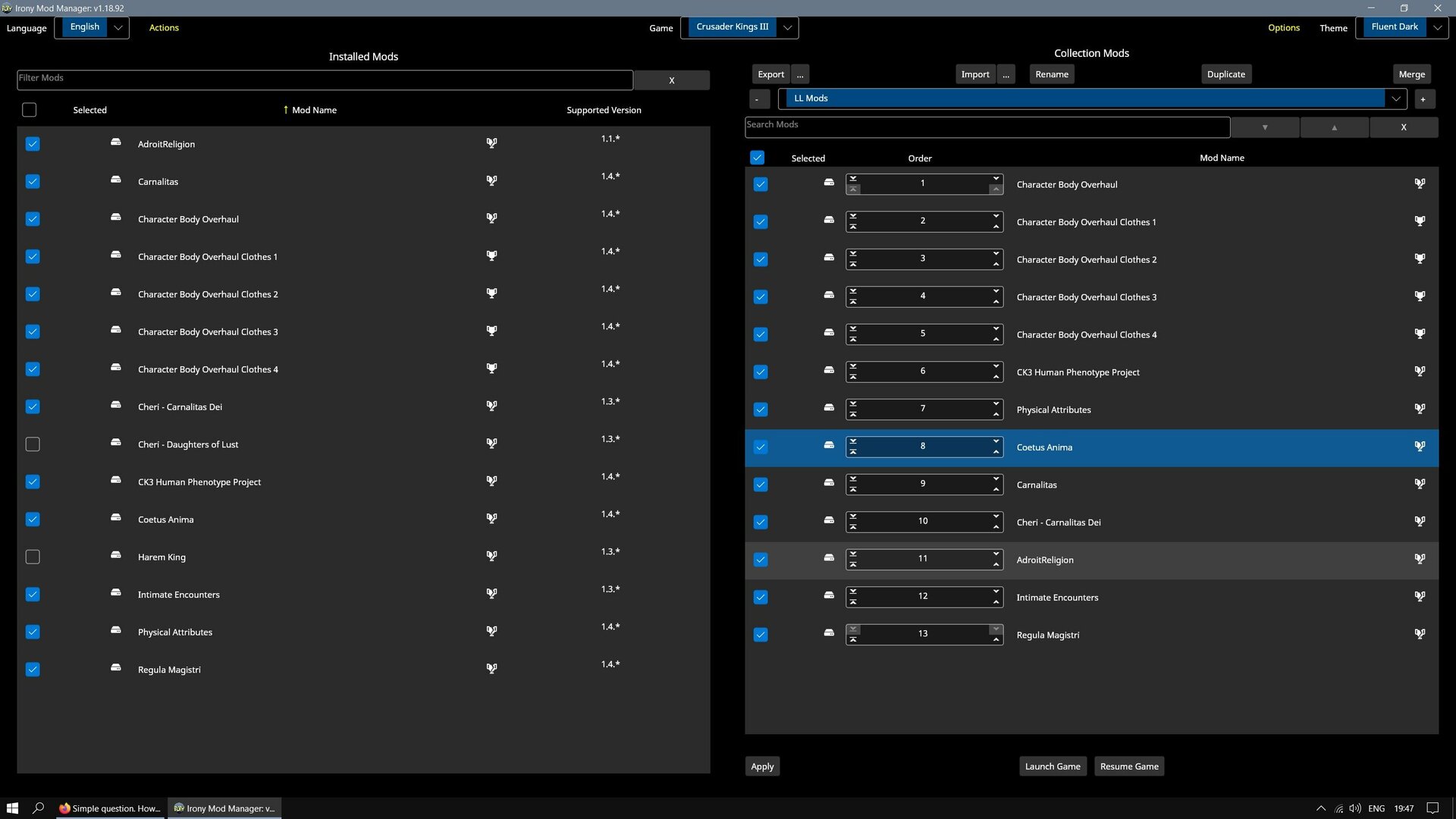Click the drive icon beside installed Coetus Anima
The image size is (1456, 819).
coord(115,517)
